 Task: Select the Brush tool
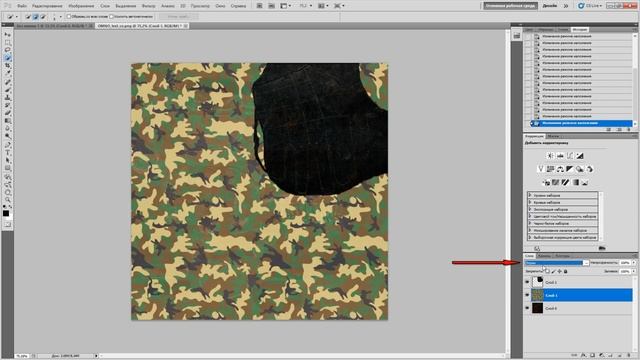pyautogui.click(x=7, y=90)
